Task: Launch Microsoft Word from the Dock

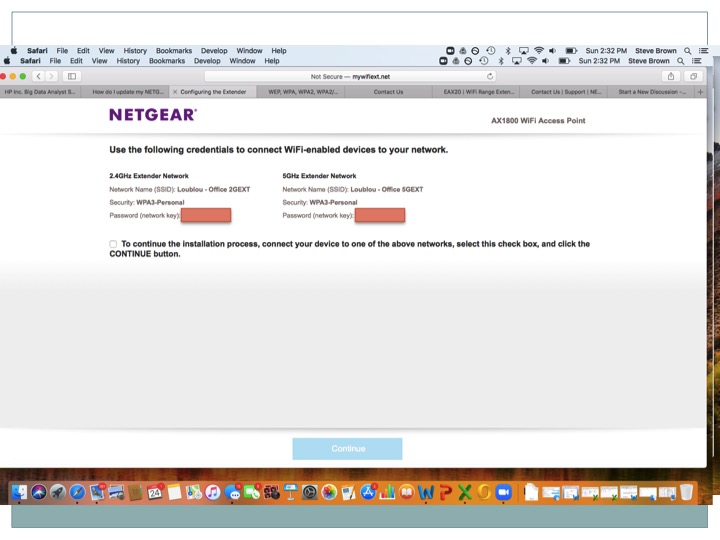Action: click(426, 493)
